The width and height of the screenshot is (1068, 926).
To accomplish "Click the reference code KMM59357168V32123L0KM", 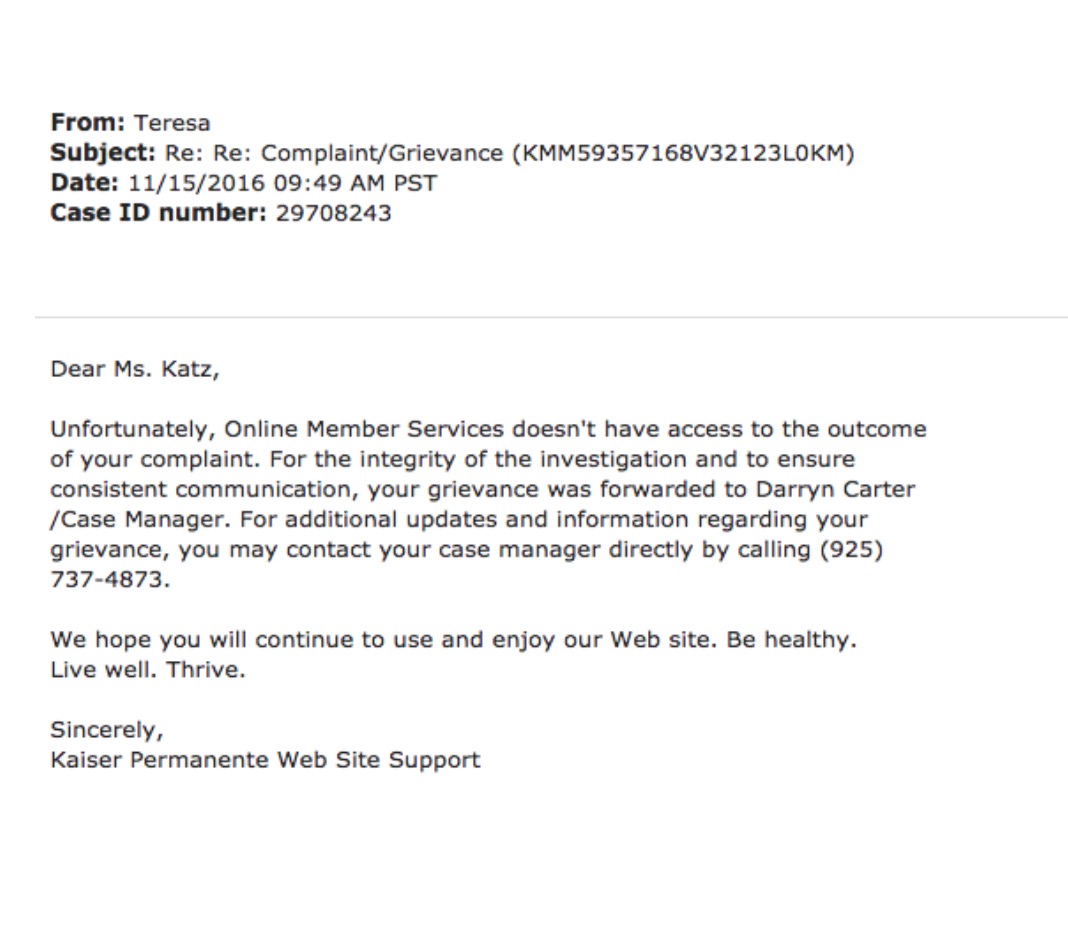I will [683, 153].
